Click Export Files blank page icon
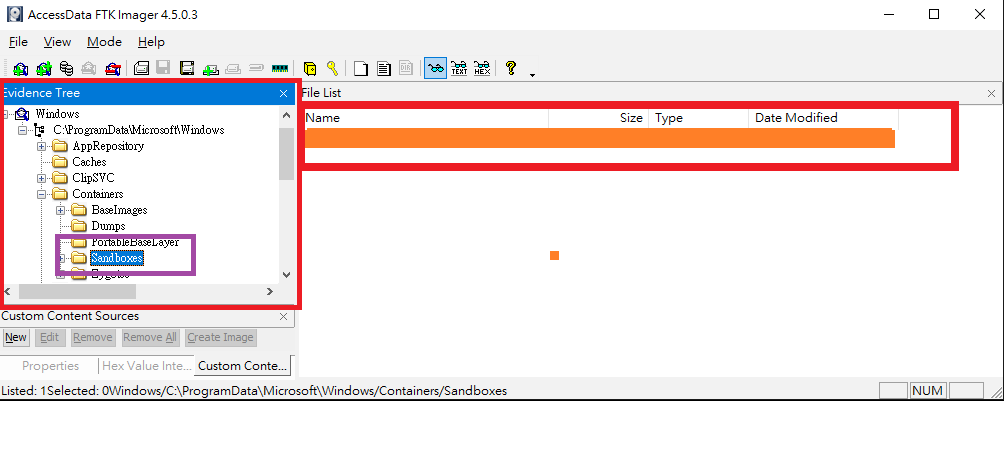Screen dimensions: 1004x460 (x=361, y=68)
